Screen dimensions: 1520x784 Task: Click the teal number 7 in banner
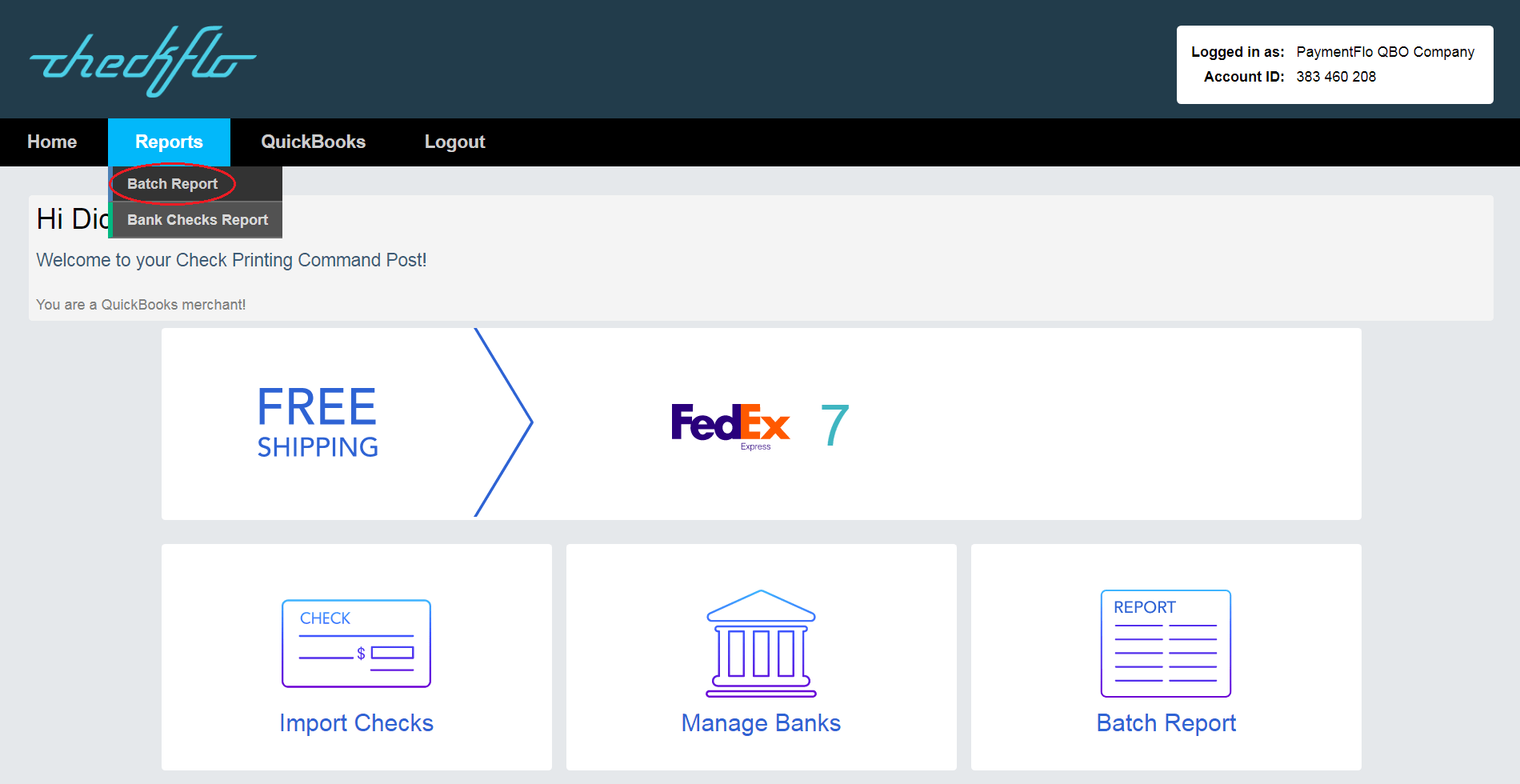click(x=834, y=425)
